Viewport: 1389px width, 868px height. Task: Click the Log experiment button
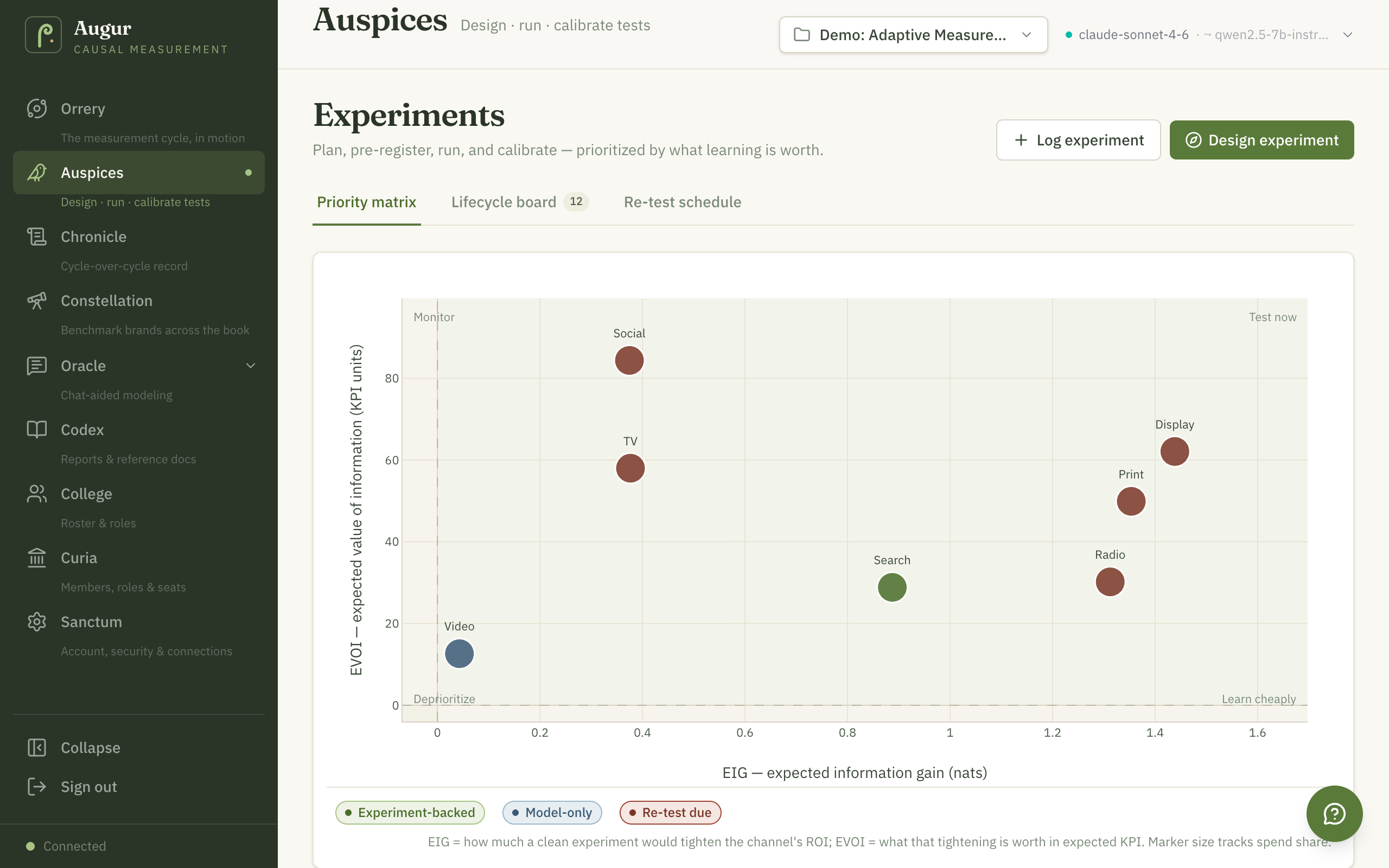pos(1078,140)
